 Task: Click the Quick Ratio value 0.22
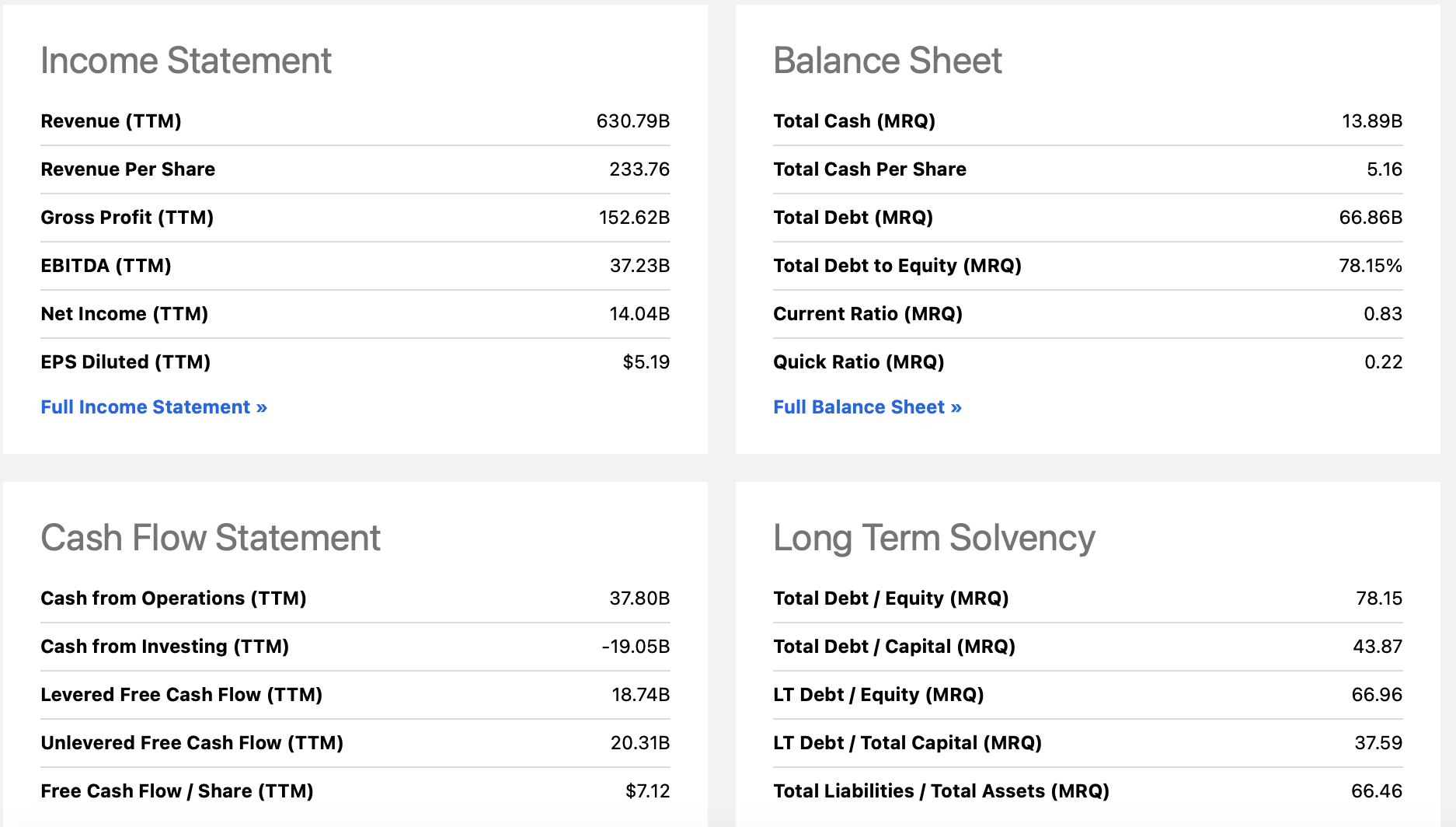pos(1383,362)
